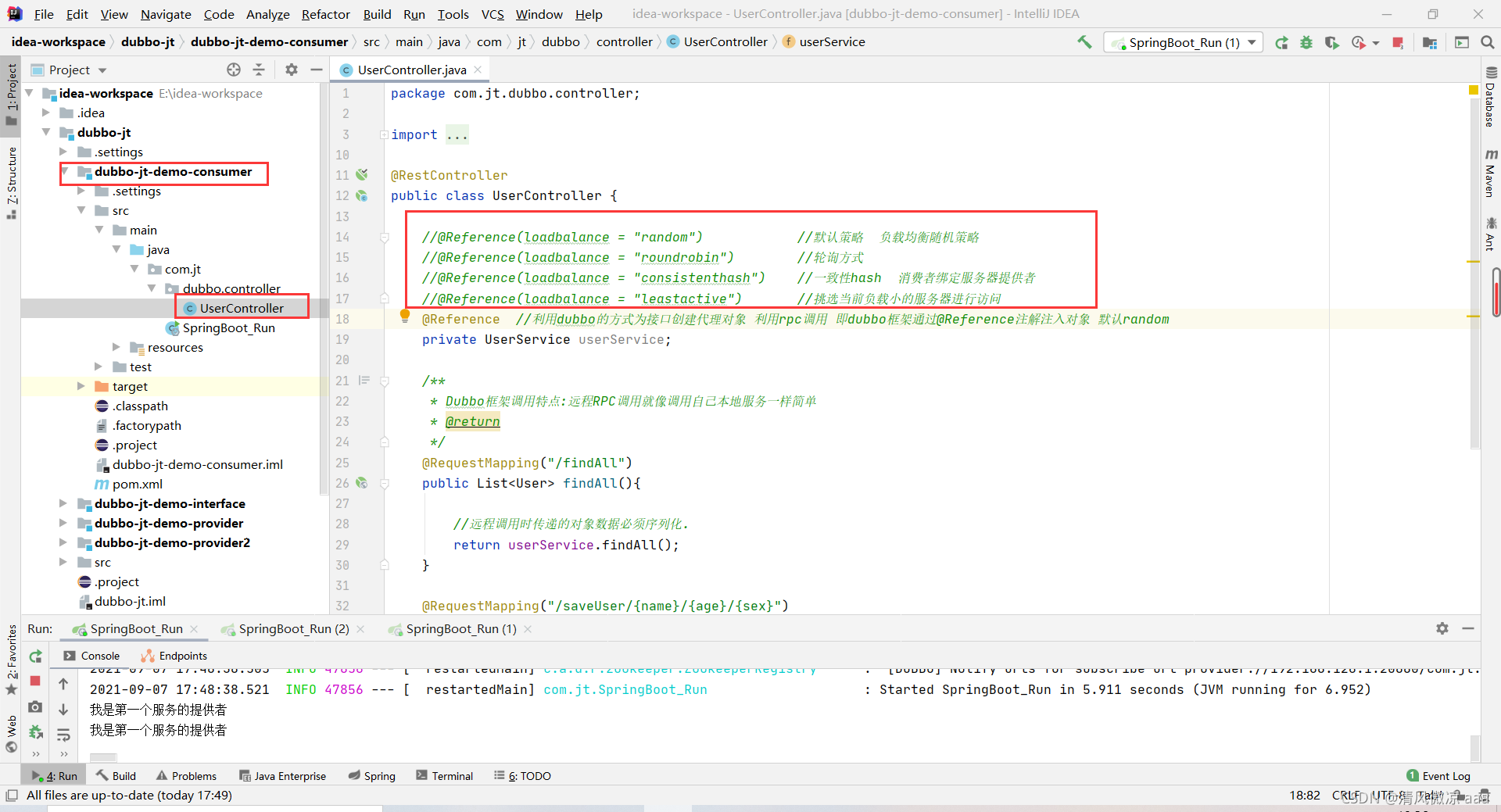The height and width of the screenshot is (812, 1501).
Task: Open Run panel settings gear
Action: [x=1442, y=628]
